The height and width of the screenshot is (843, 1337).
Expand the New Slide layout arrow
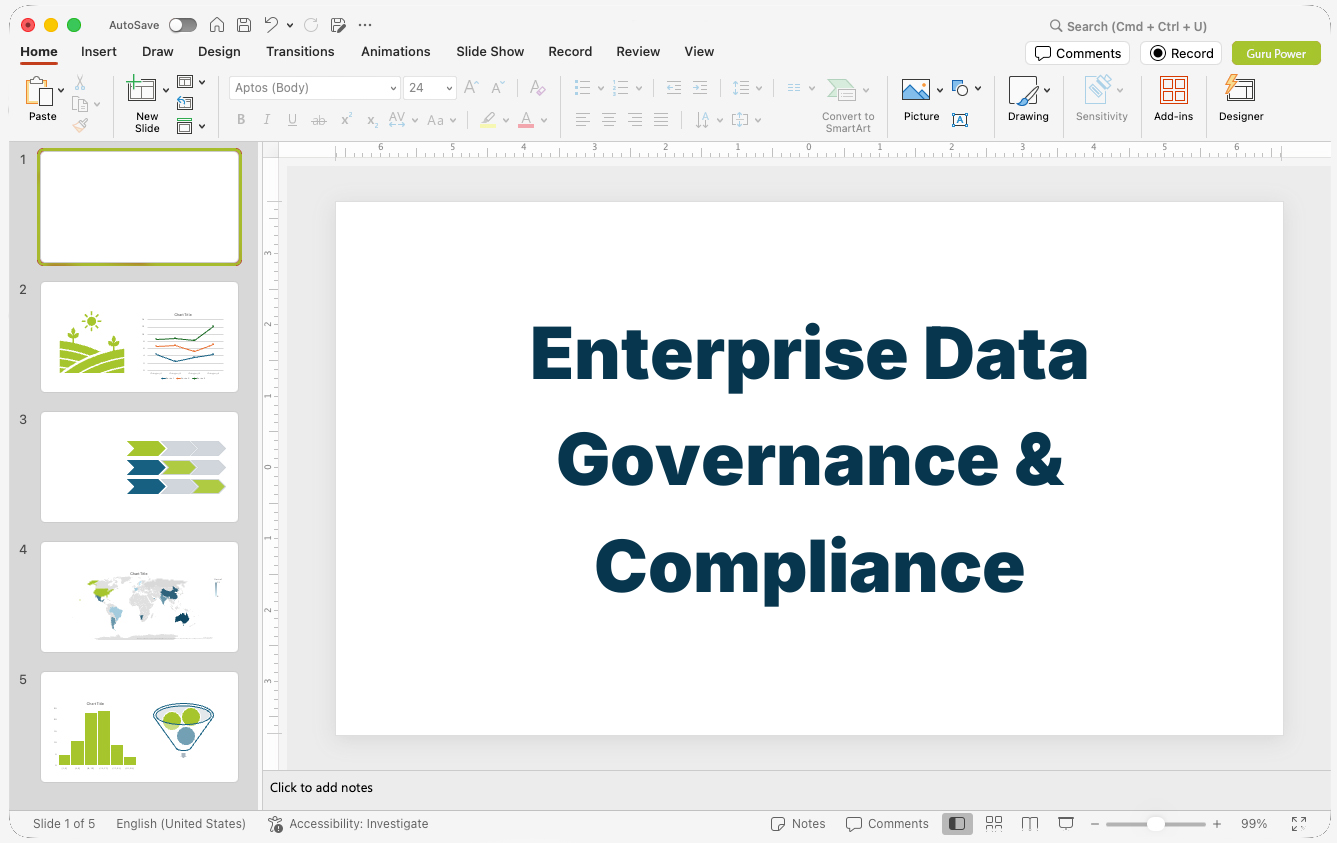pos(166,90)
